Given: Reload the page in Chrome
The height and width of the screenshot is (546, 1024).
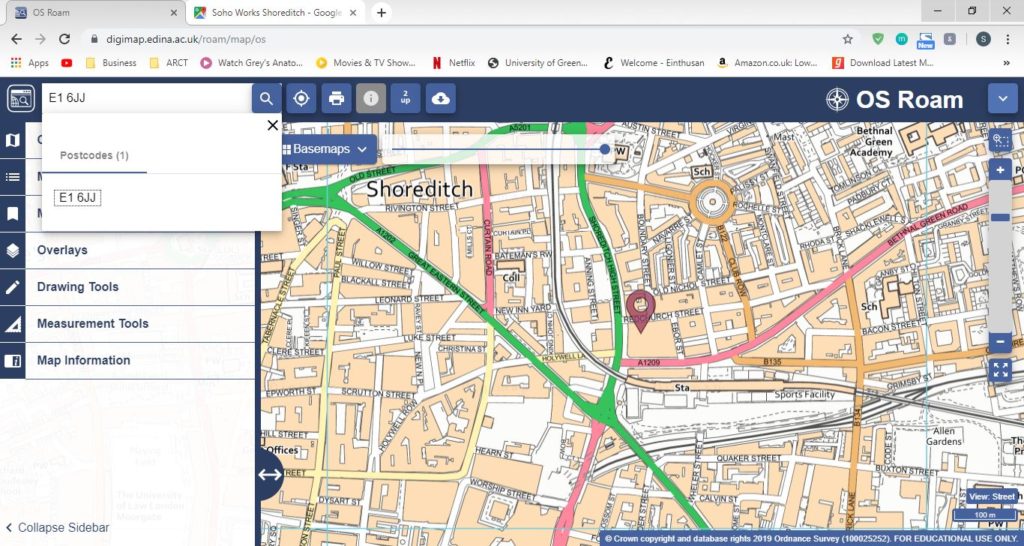Looking at the screenshot, I should [x=64, y=39].
